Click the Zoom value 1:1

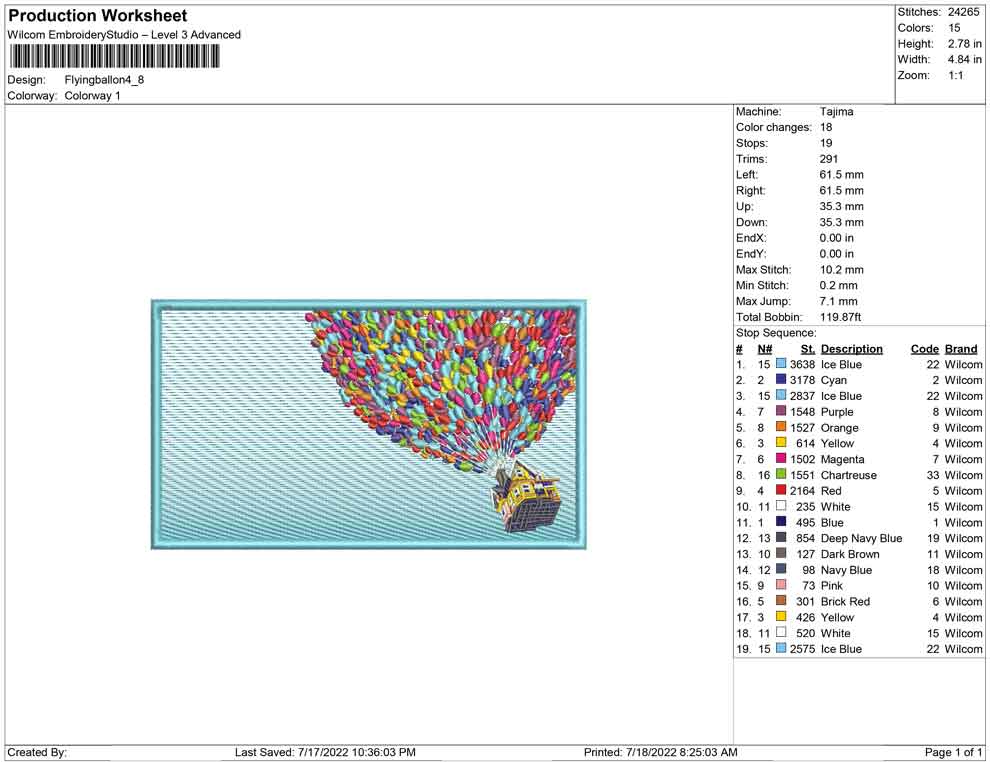click(x=955, y=75)
